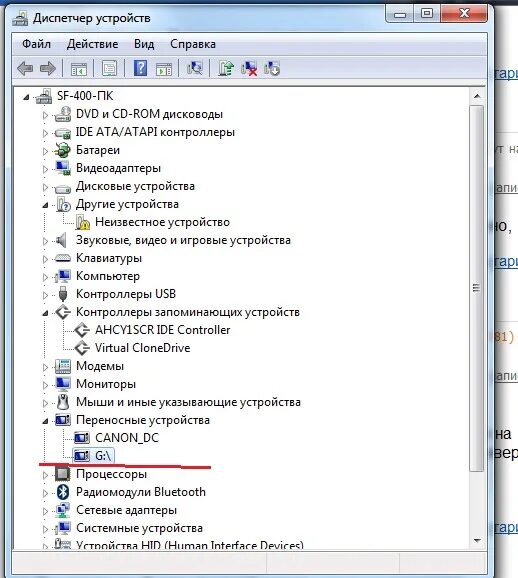Click scrollbar down arrow in device tree
This screenshot has width=518, height=578.
click(x=477, y=541)
